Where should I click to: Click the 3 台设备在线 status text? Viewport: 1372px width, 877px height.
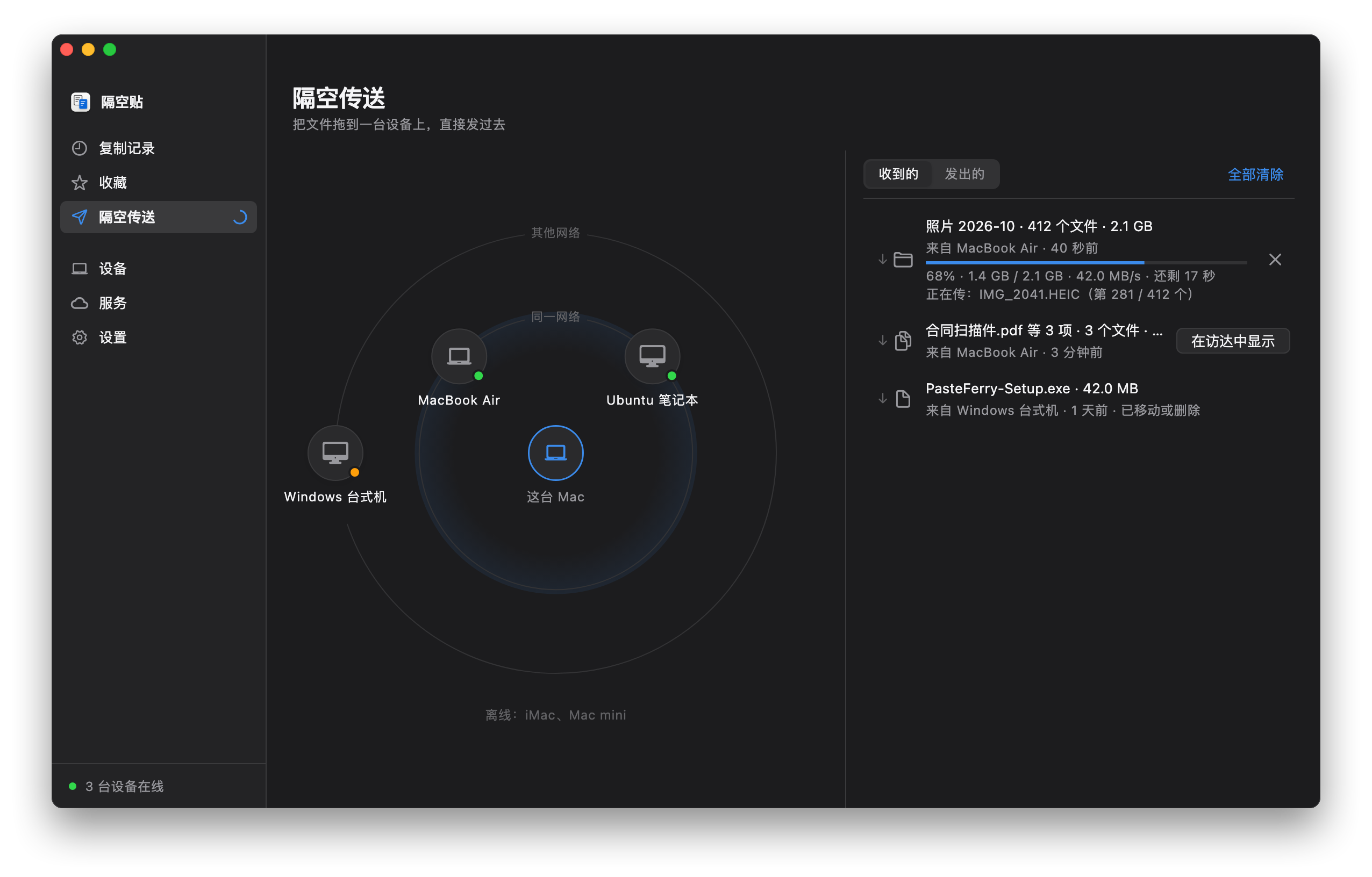tap(125, 787)
